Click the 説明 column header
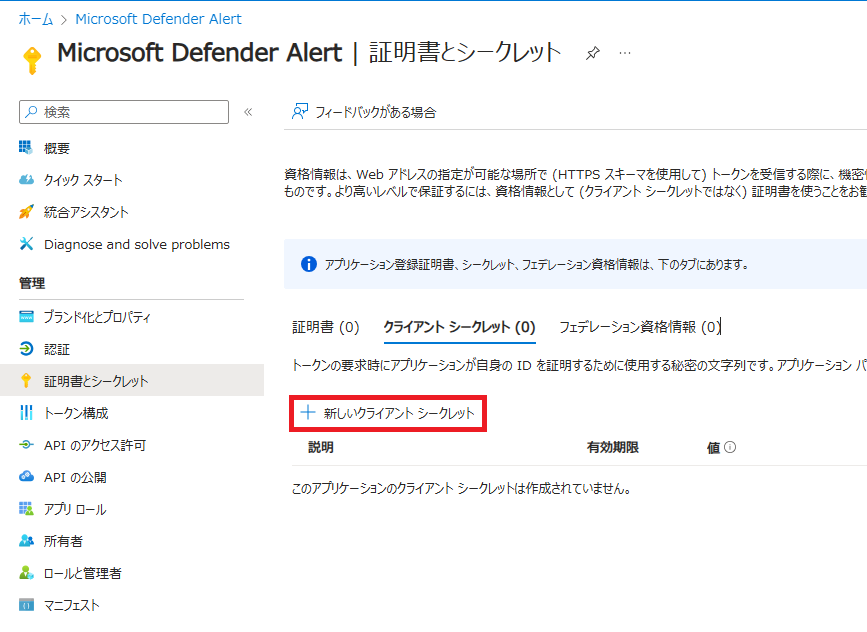The width and height of the screenshot is (867, 632). (x=321, y=447)
